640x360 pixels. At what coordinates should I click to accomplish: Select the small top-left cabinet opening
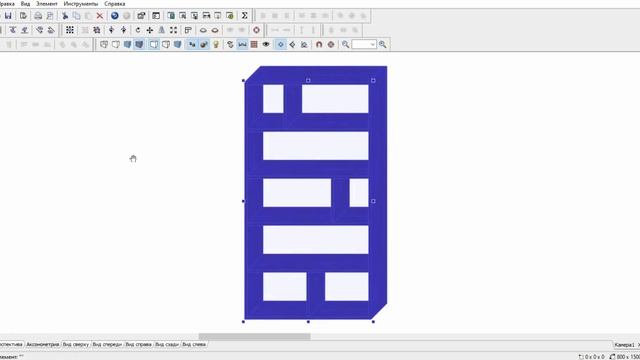(273, 99)
